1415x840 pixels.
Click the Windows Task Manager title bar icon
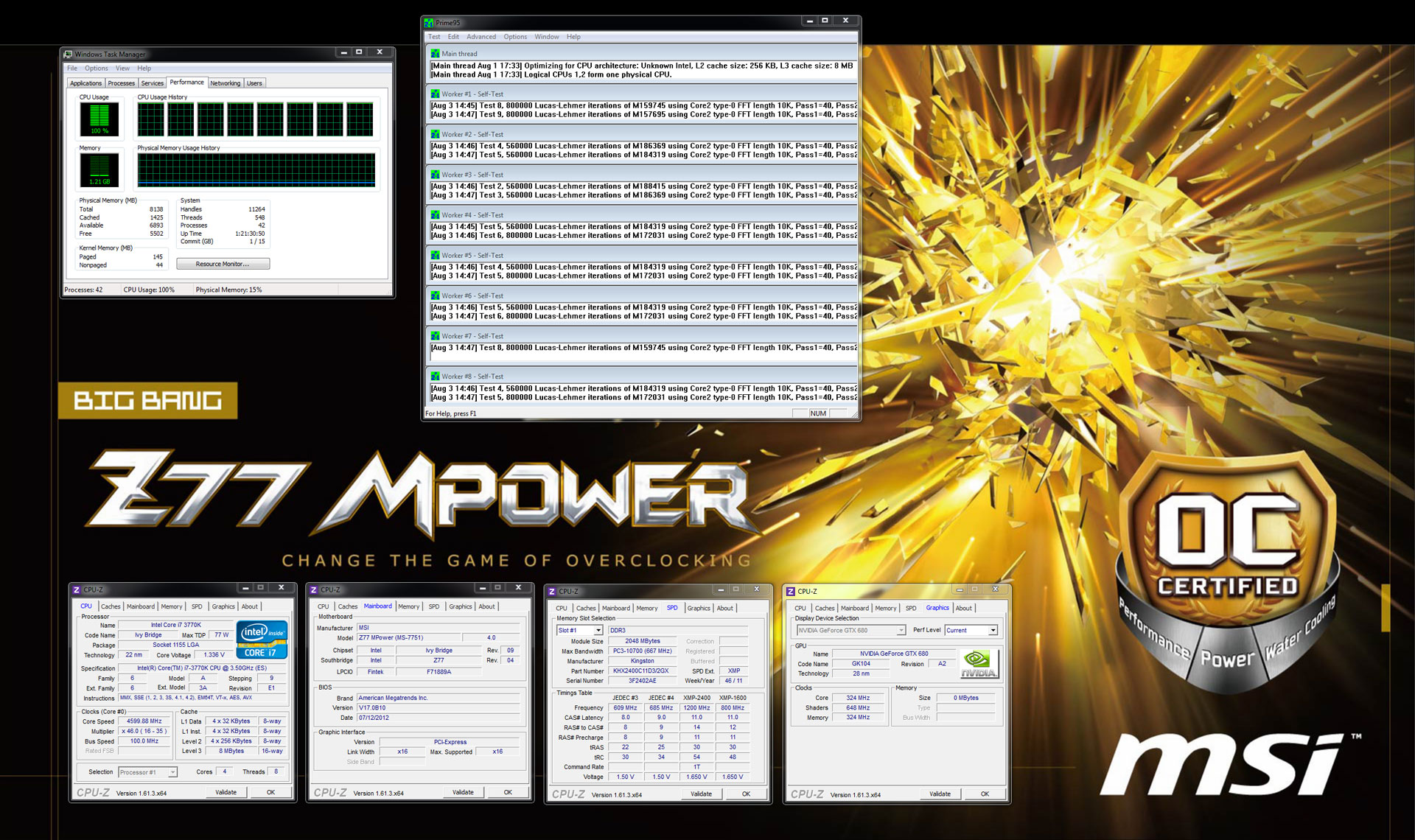(x=68, y=54)
